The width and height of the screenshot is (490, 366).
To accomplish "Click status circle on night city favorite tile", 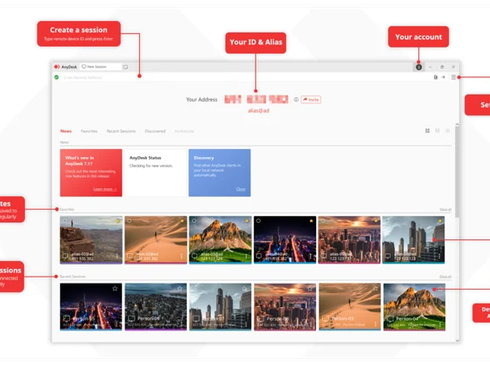I will pos(259,221).
